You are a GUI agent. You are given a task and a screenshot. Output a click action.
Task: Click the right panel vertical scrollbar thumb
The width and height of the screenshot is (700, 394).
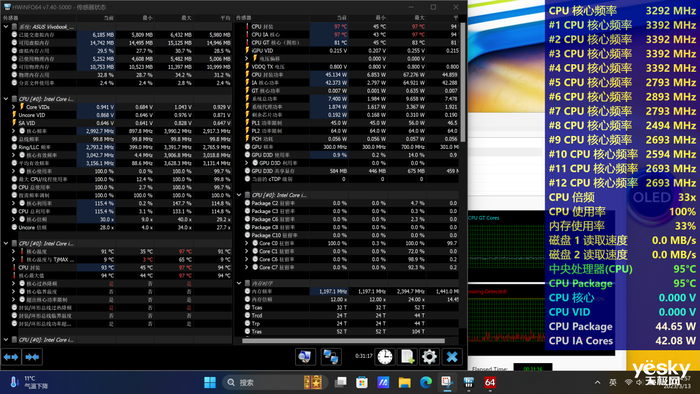[x=463, y=83]
